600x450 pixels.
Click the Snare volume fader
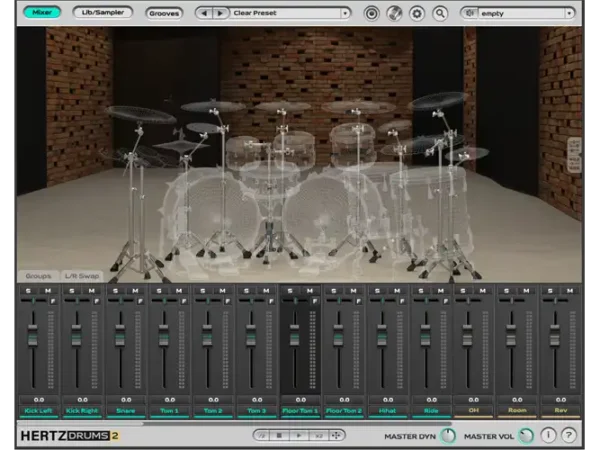coord(120,335)
